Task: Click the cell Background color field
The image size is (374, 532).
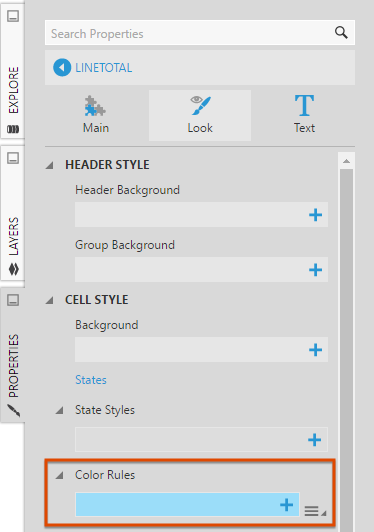Action: tap(201, 350)
